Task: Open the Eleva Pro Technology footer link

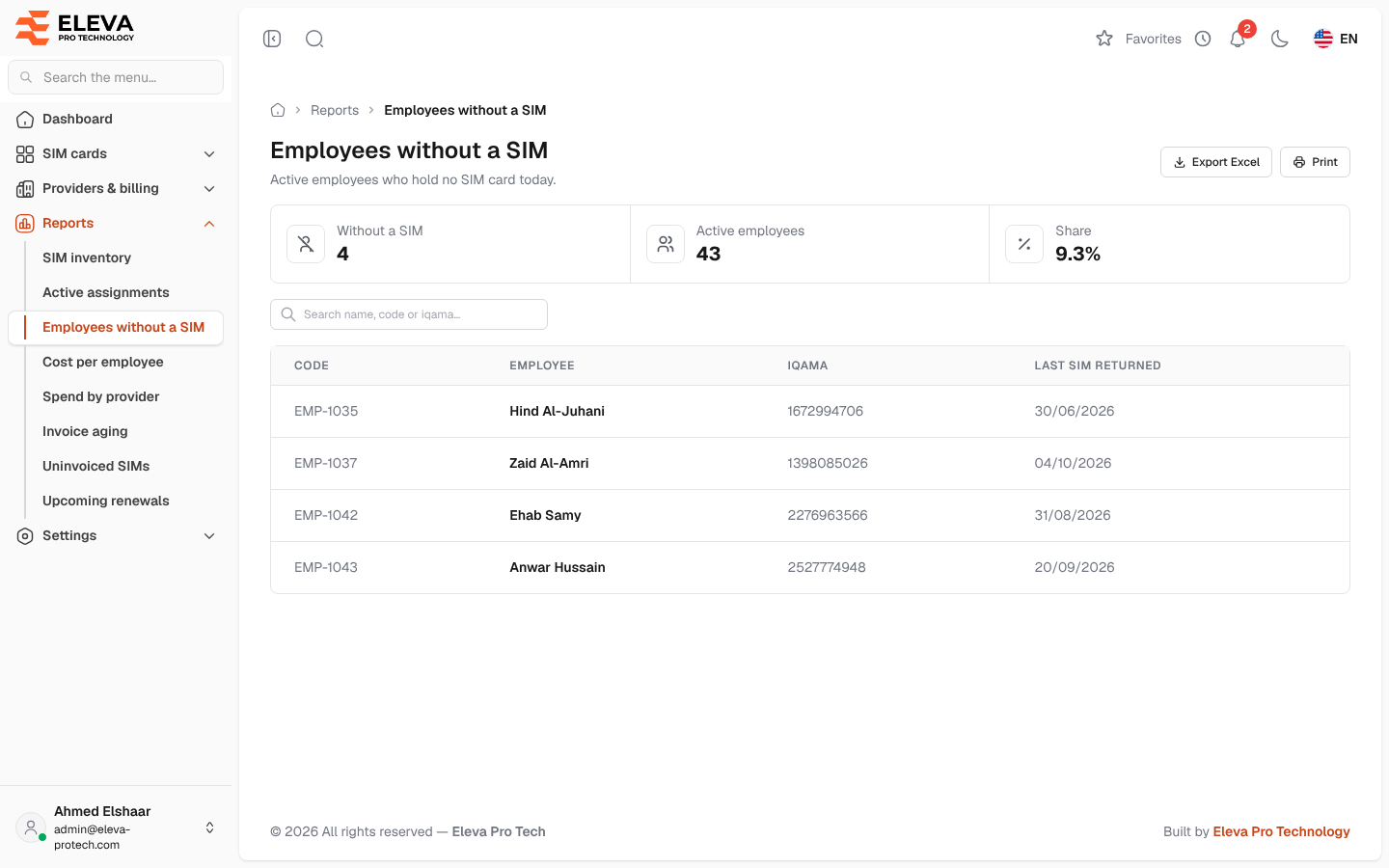Action: point(1281,831)
